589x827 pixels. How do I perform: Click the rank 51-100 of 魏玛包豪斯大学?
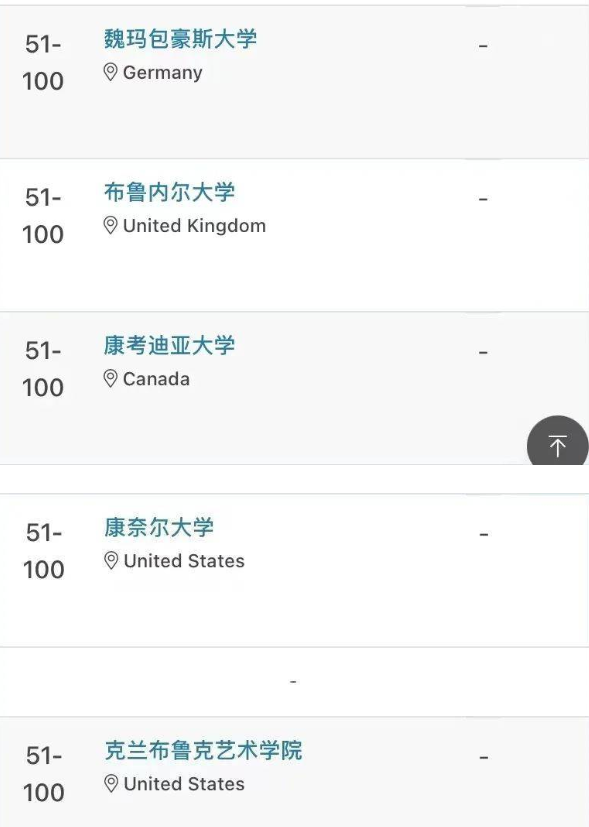pyautogui.click(x=43, y=63)
